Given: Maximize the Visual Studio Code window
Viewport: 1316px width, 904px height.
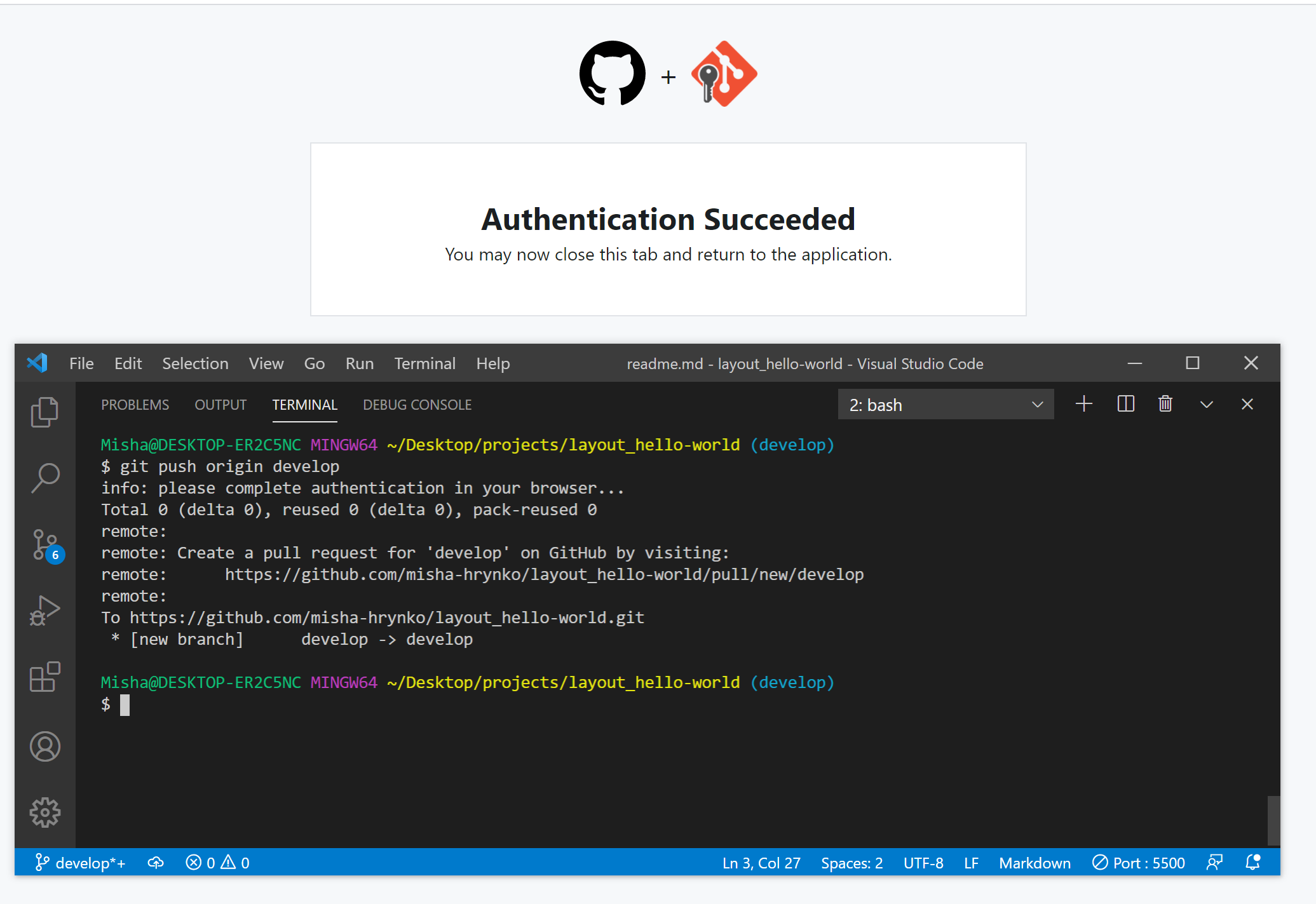Looking at the screenshot, I should pos(1193,363).
